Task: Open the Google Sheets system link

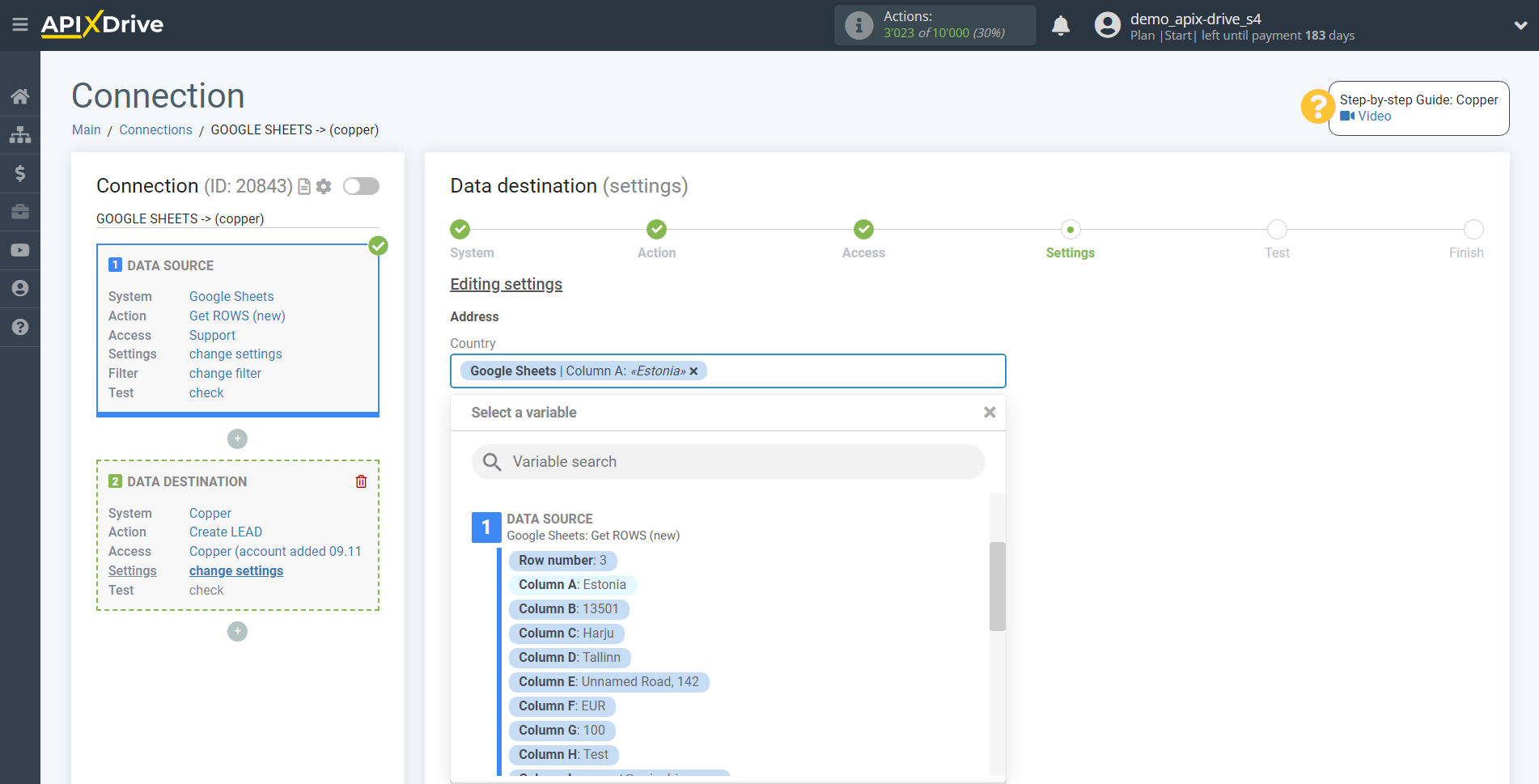Action: click(231, 296)
